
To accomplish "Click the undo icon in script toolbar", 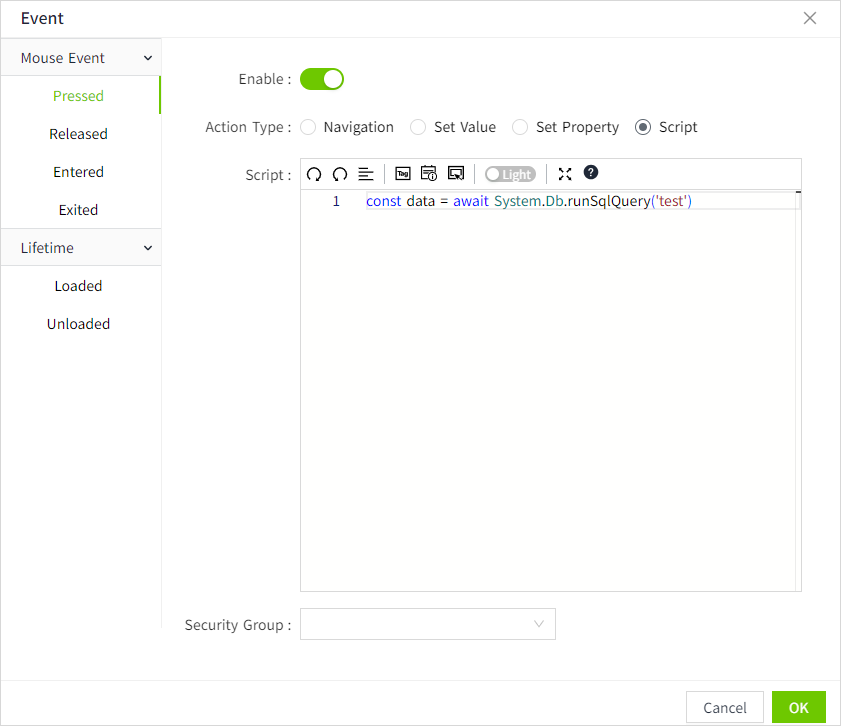I will pos(314,174).
